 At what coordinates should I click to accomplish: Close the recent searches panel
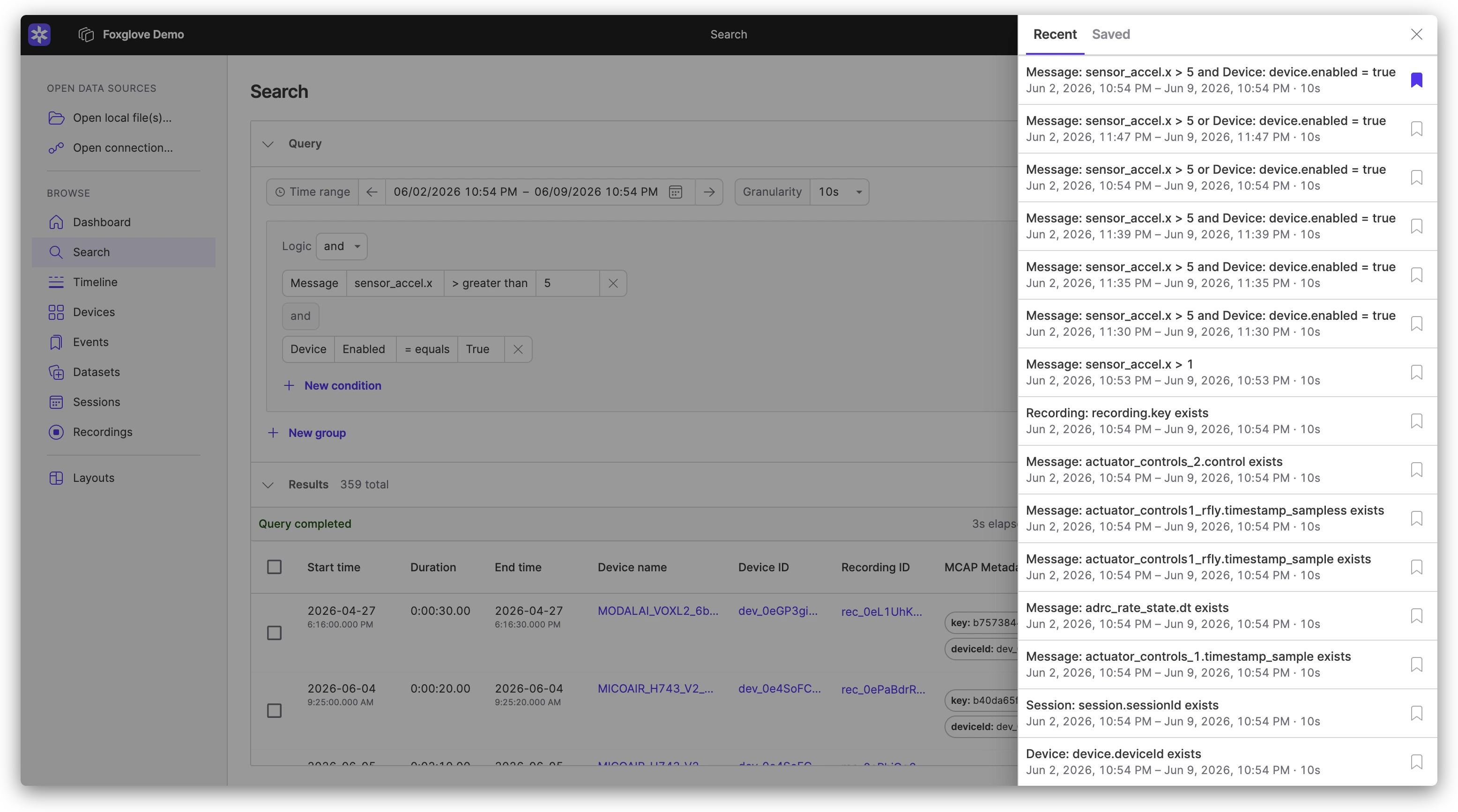[x=1416, y=35]
